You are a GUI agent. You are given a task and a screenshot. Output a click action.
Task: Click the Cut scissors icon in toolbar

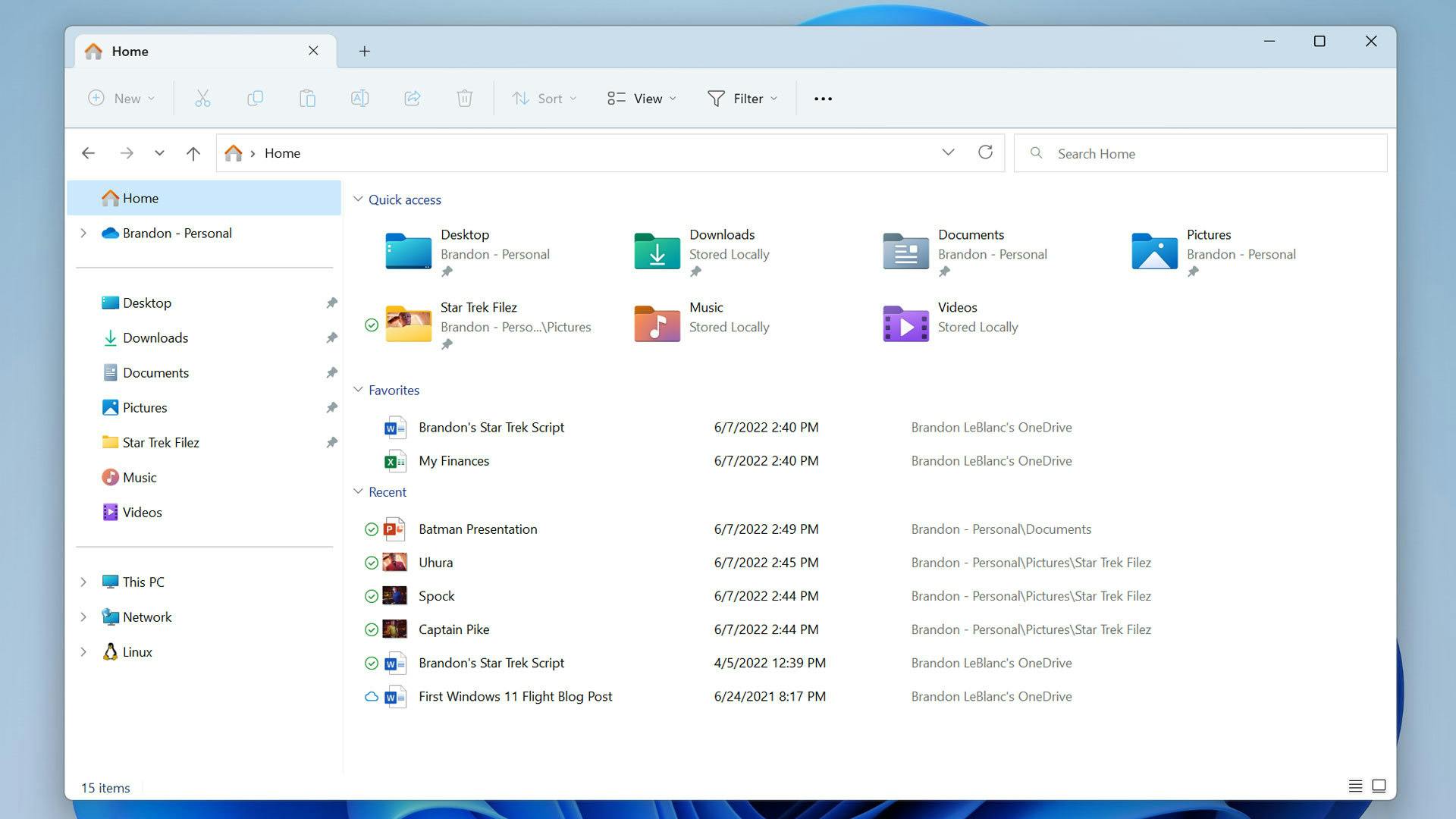click(x=202, y=99)
